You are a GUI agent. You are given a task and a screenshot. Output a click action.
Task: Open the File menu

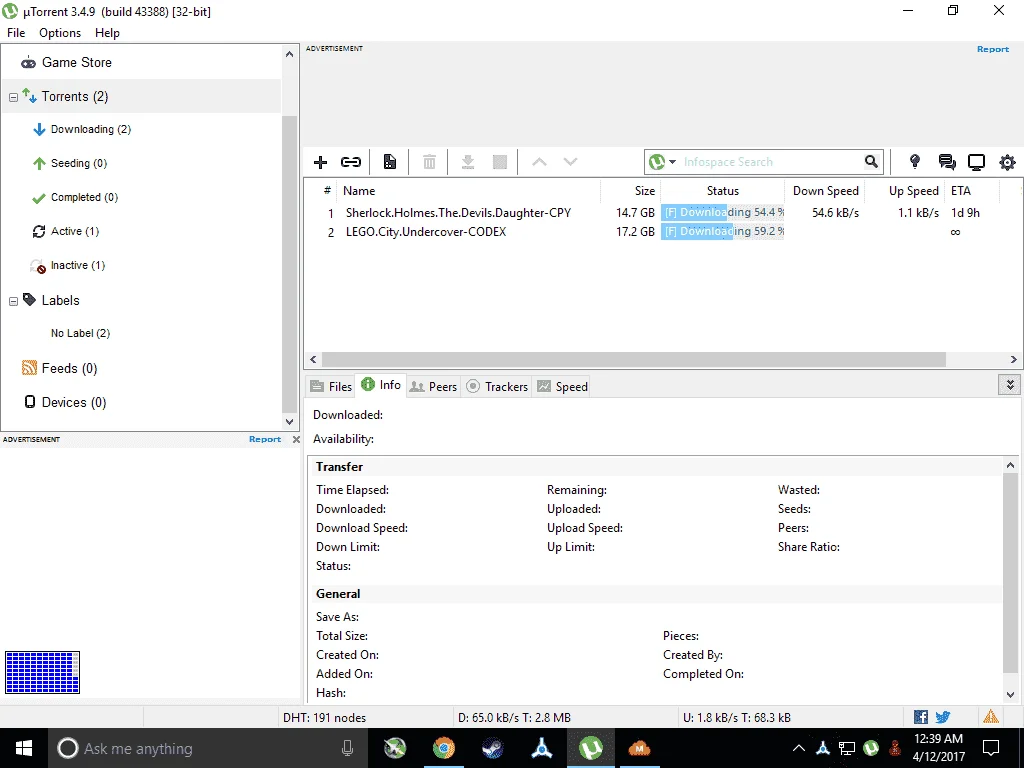[x=16, y=33]
